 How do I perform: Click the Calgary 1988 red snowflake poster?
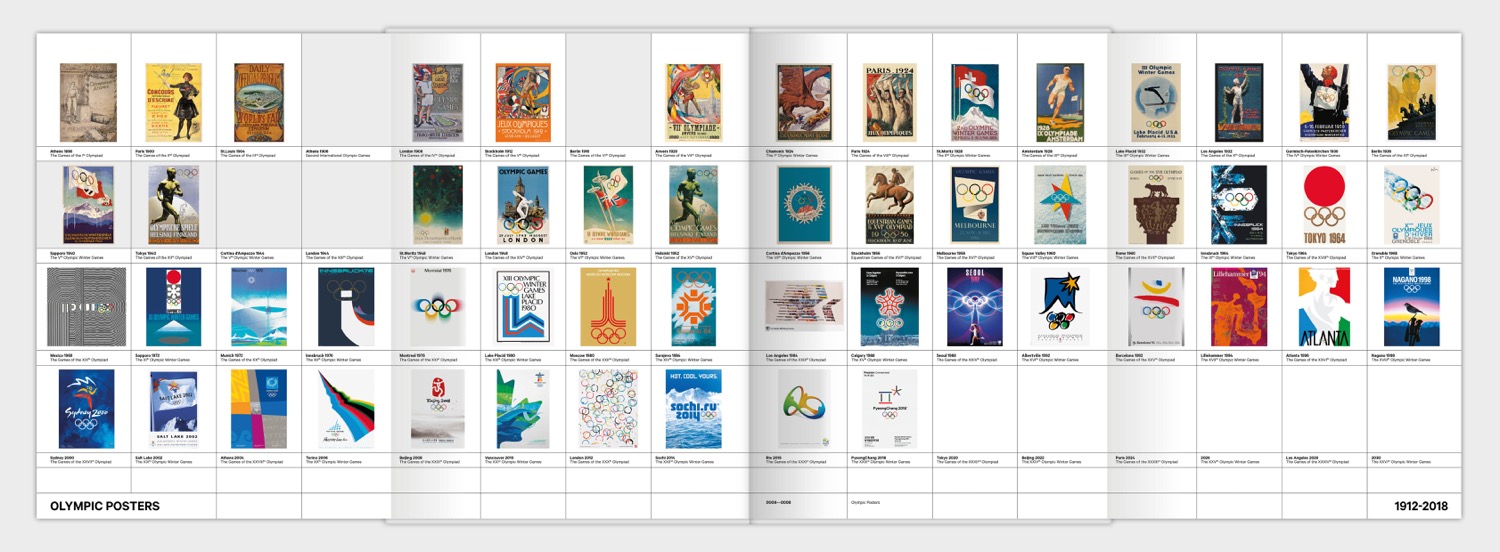(x=890, y=307)
